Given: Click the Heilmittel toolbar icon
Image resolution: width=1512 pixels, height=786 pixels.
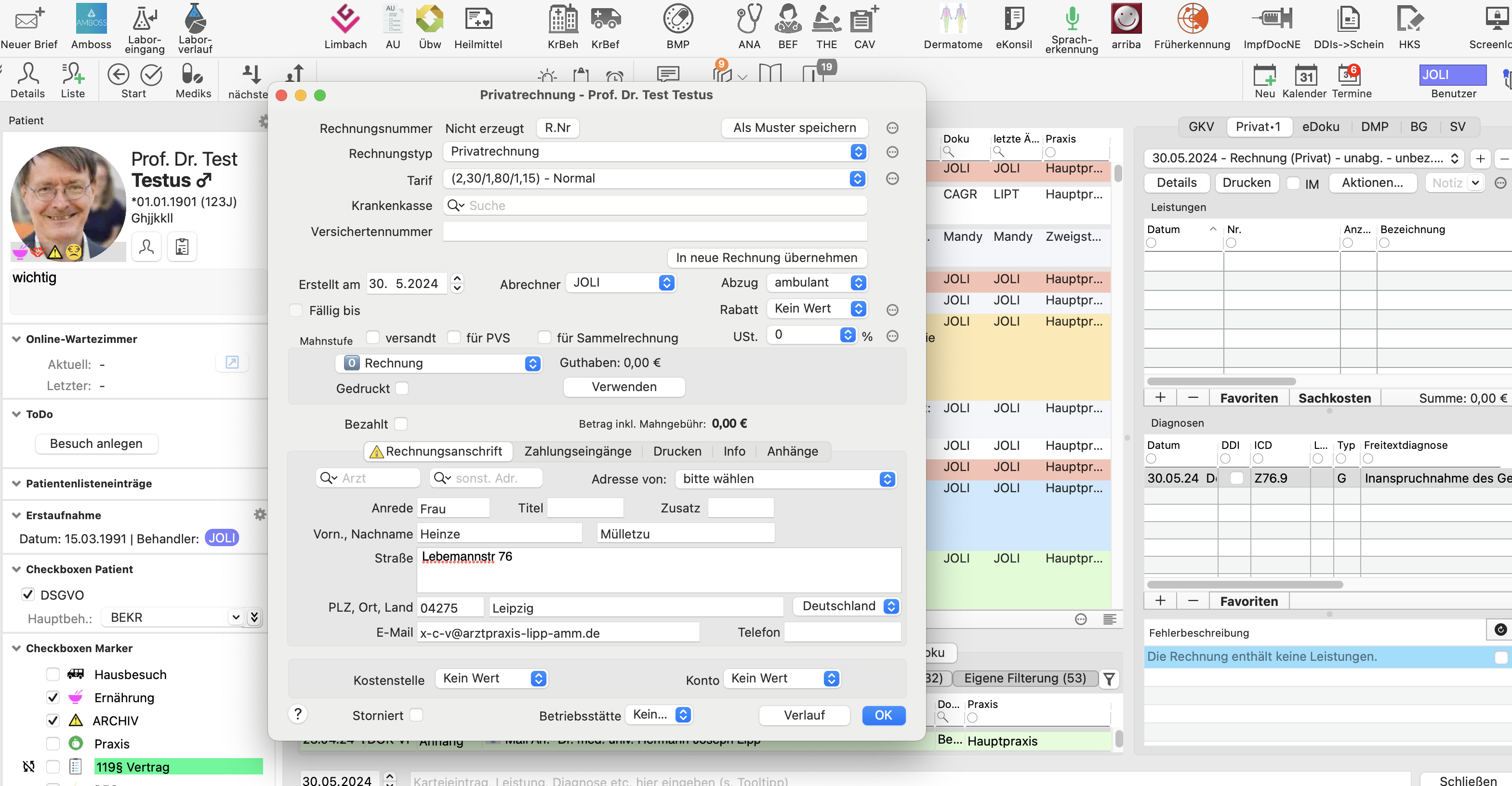Looking at the screenshot, I should click(478, 26).
